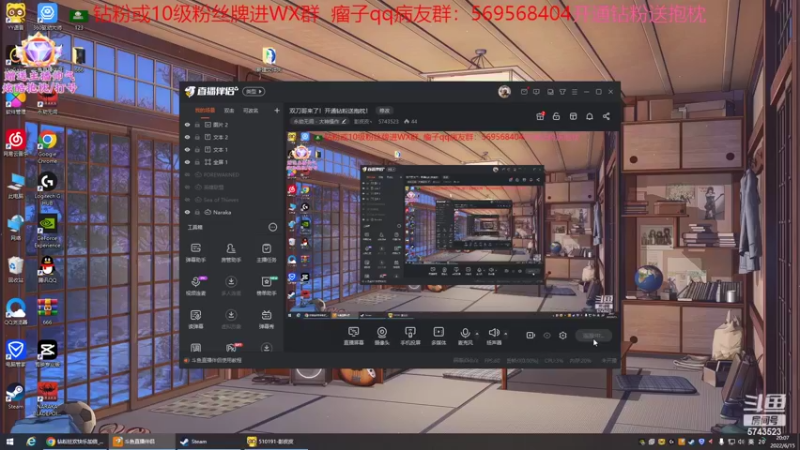
Task: Open the 弹幕秀 danmaku show tool
Action: [266, 318]
